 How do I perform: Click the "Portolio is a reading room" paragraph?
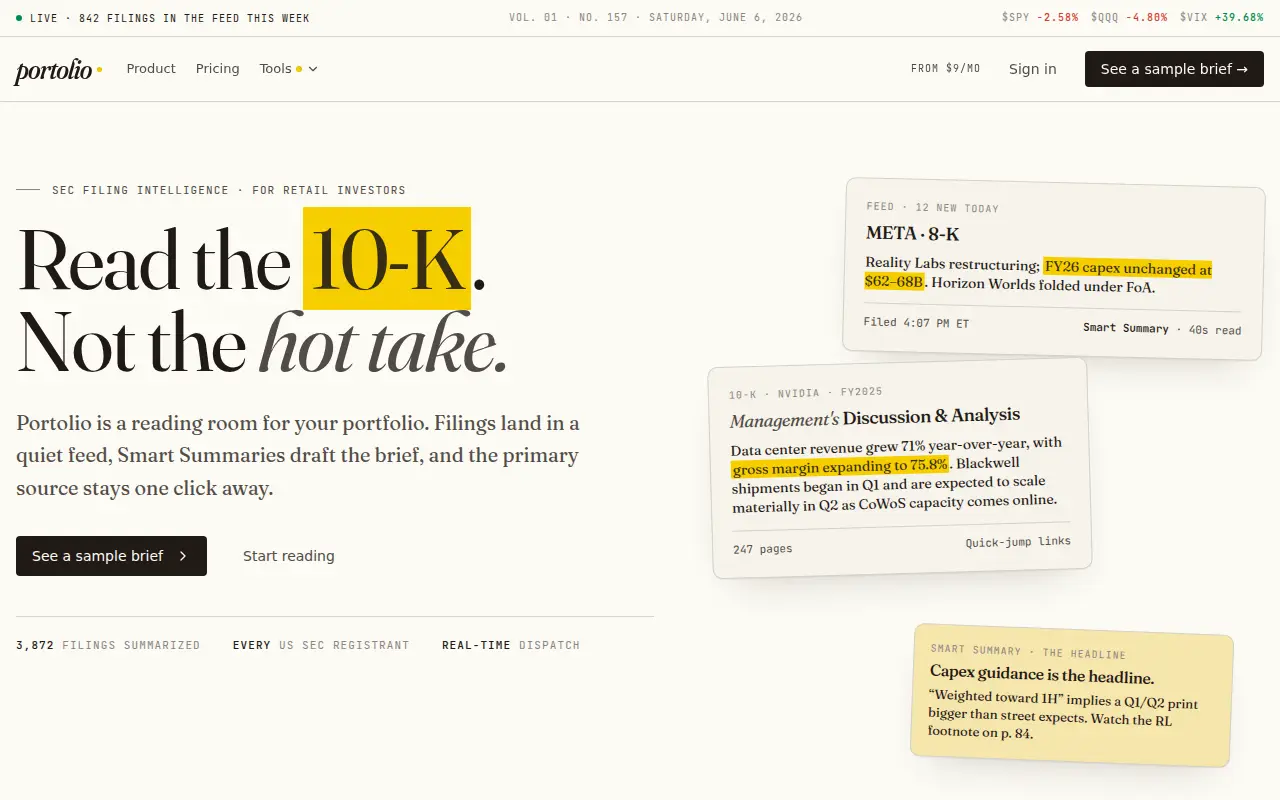[x=298, y=456]
